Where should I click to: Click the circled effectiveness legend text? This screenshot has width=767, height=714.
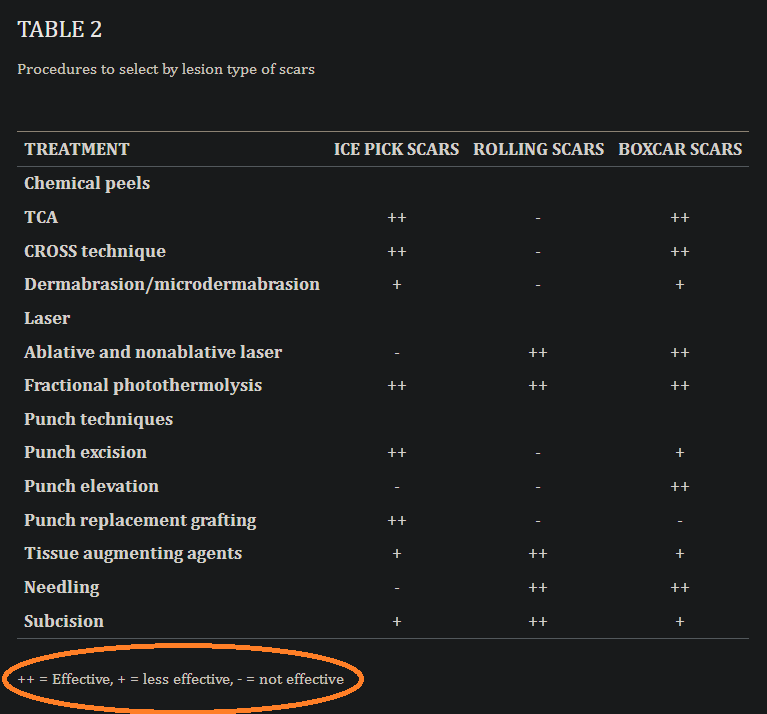(x=181, y=680)
